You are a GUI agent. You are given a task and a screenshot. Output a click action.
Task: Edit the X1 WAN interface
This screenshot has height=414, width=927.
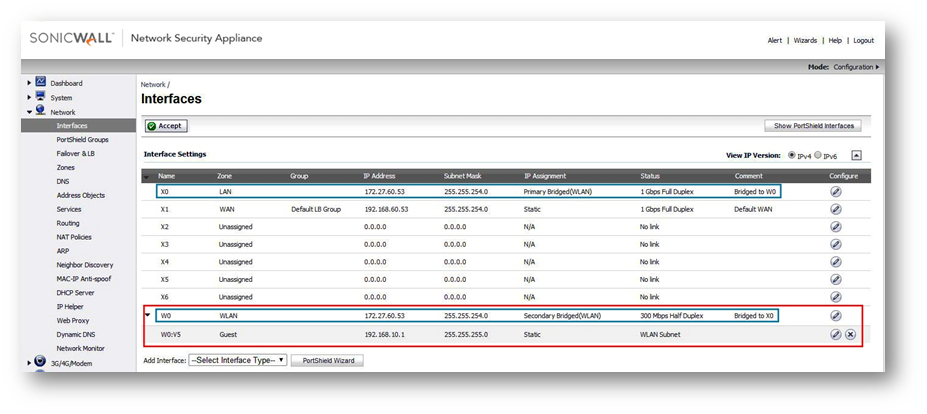click(835, 209)
